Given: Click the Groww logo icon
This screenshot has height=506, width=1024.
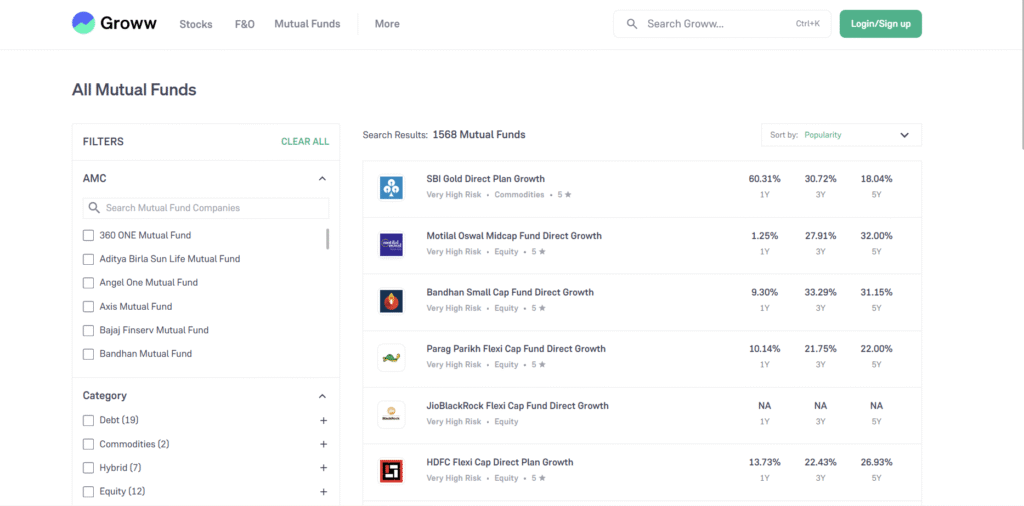Looking at the screenshot, I should point(84,23).
